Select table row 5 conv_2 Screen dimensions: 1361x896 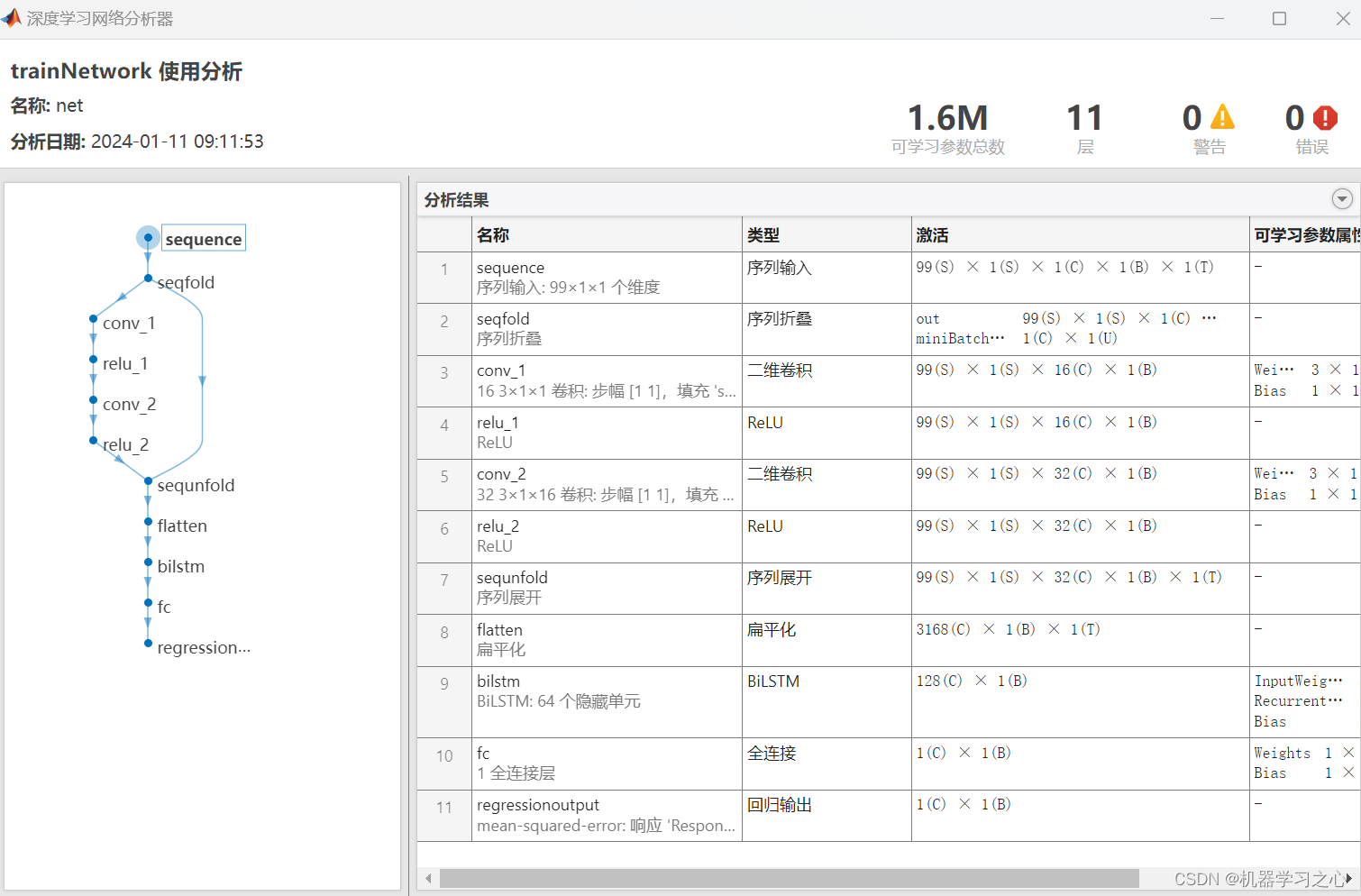point(889,485)
